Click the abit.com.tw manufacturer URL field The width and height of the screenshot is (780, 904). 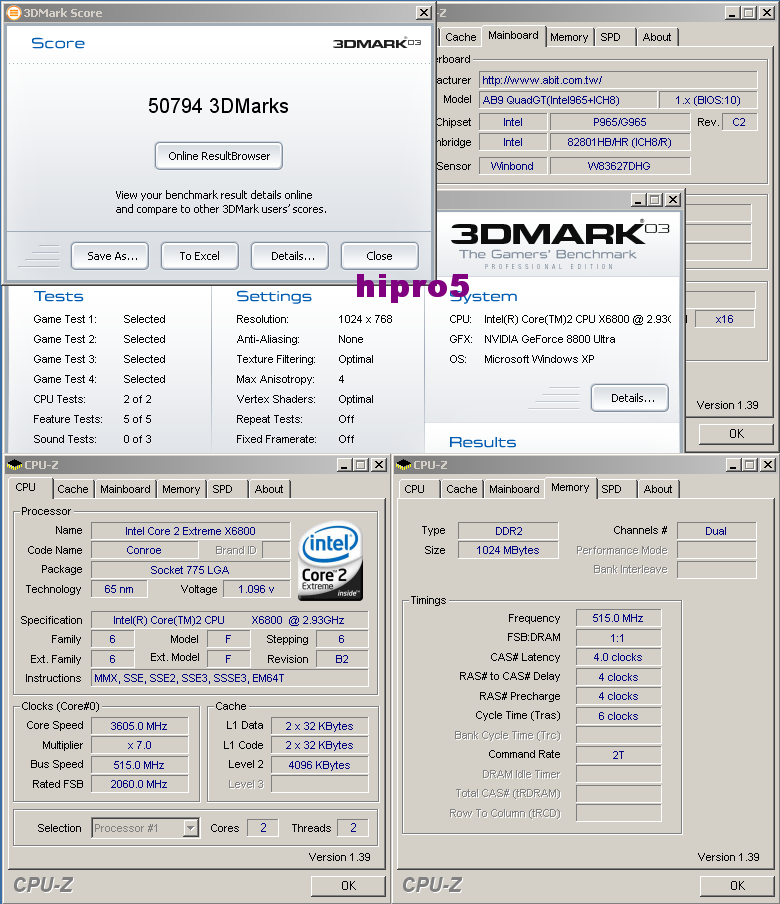point(618,80)
